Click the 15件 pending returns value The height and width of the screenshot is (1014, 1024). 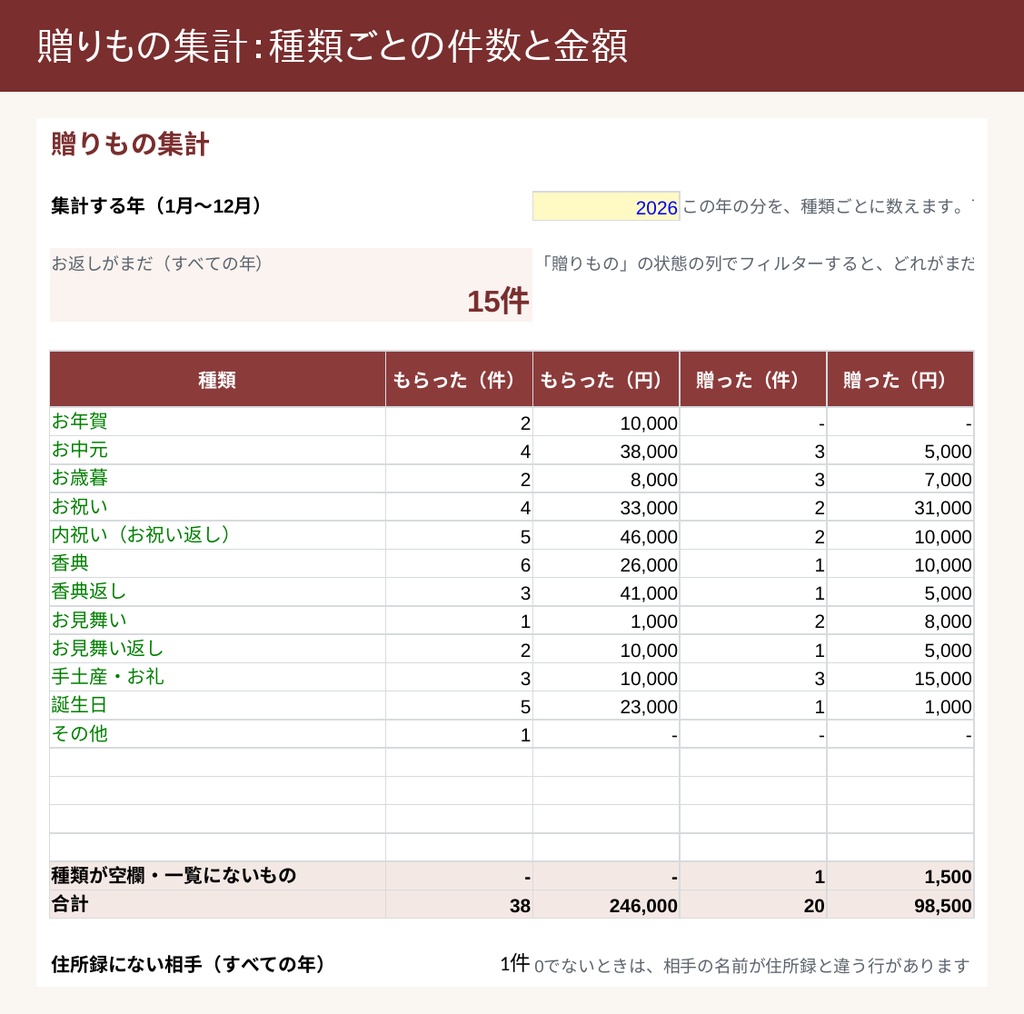[498, 301]
